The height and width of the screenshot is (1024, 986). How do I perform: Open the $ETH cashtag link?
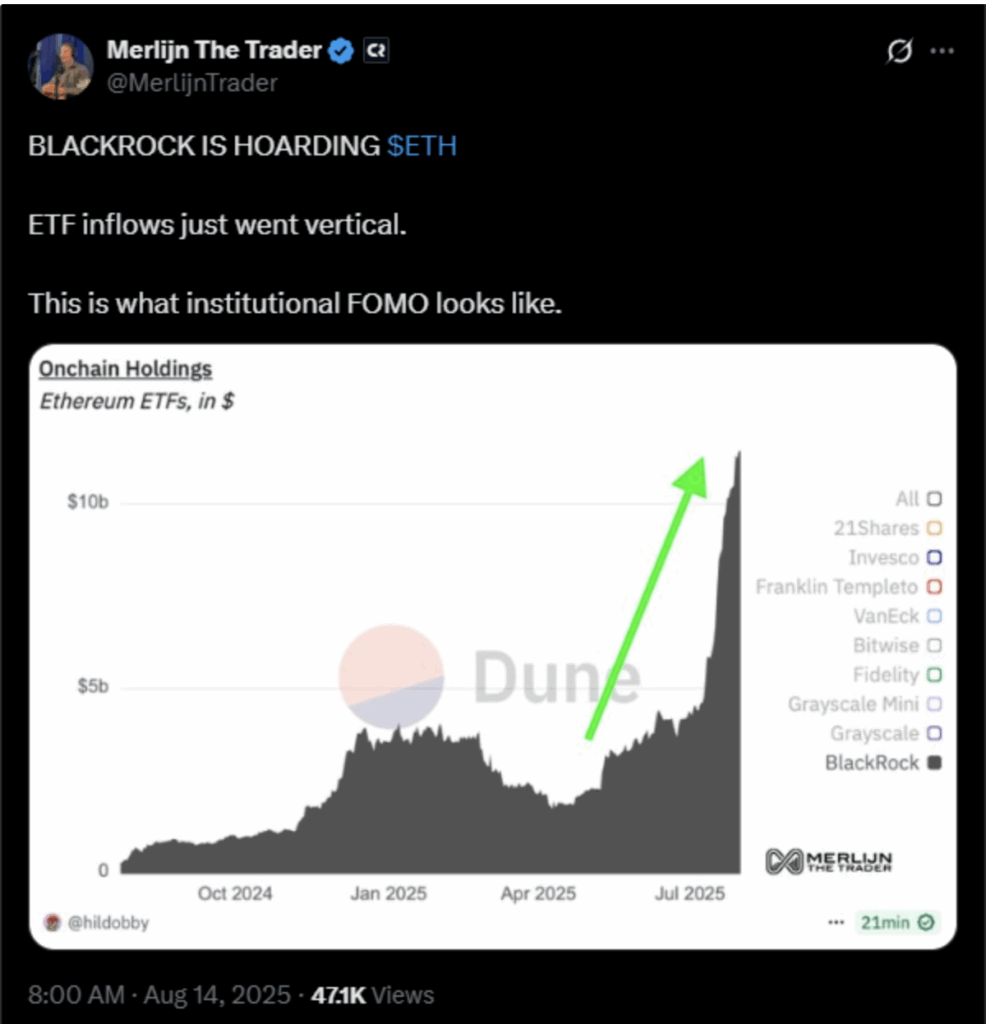(420, 146)
